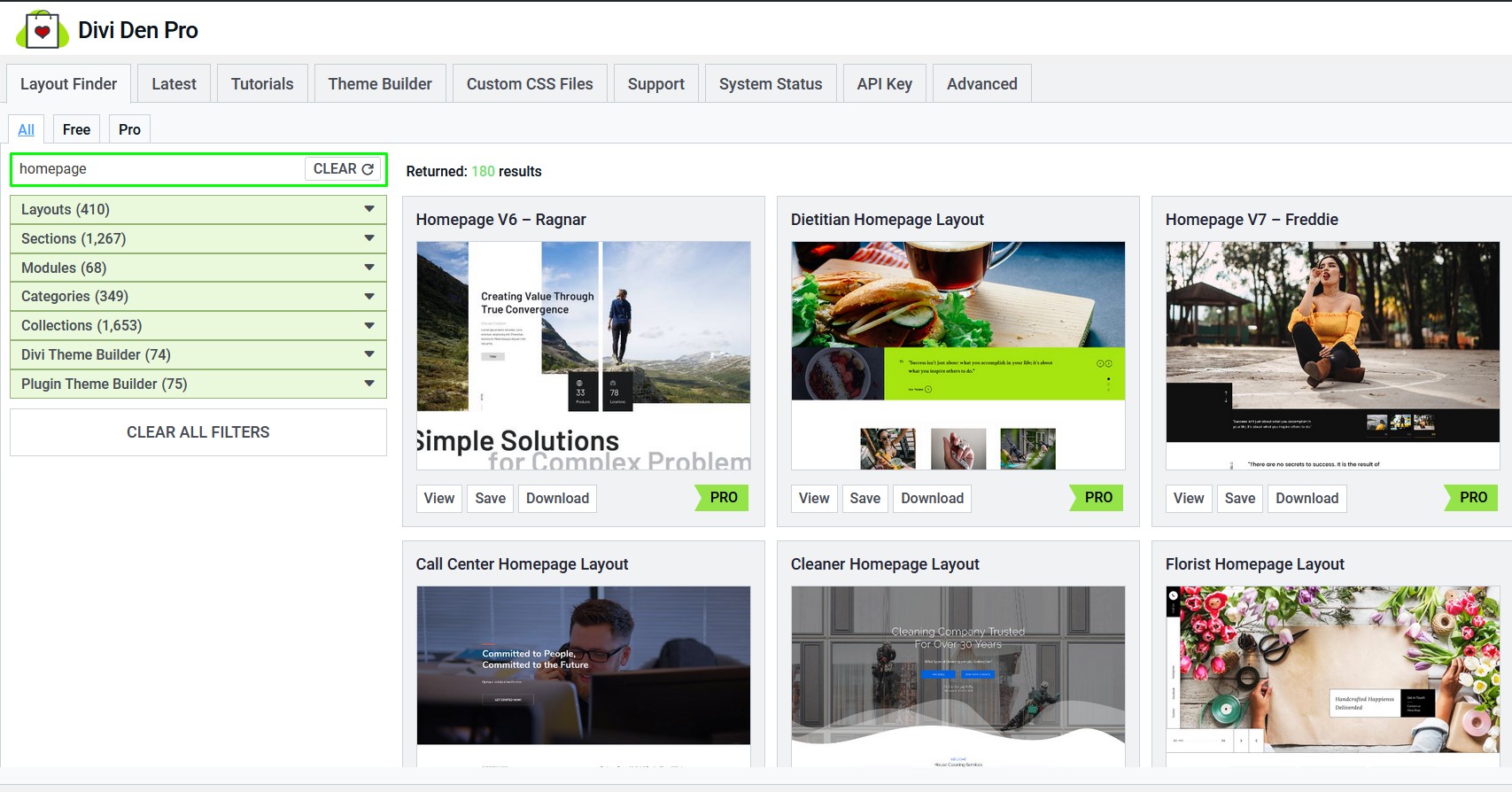Click the PRO badge on Freddie card
The image size is (1512, 792).
coord(1472,498)
